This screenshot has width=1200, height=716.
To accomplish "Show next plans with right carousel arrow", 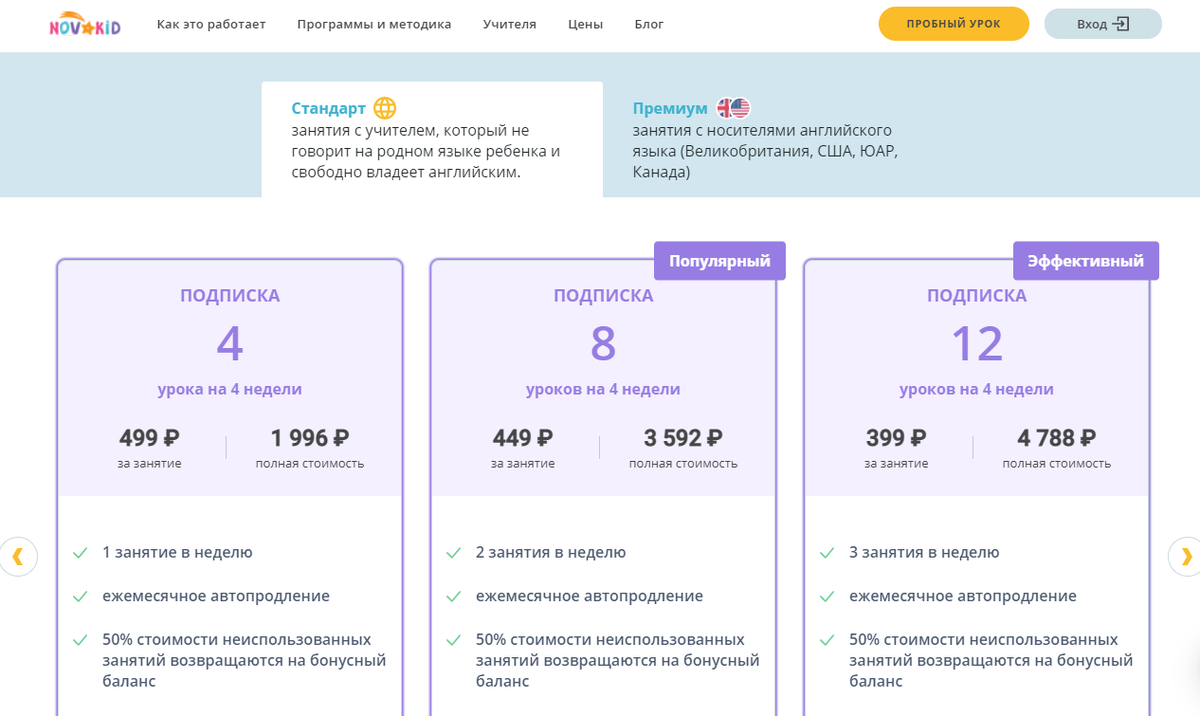I will point(1185,556).
